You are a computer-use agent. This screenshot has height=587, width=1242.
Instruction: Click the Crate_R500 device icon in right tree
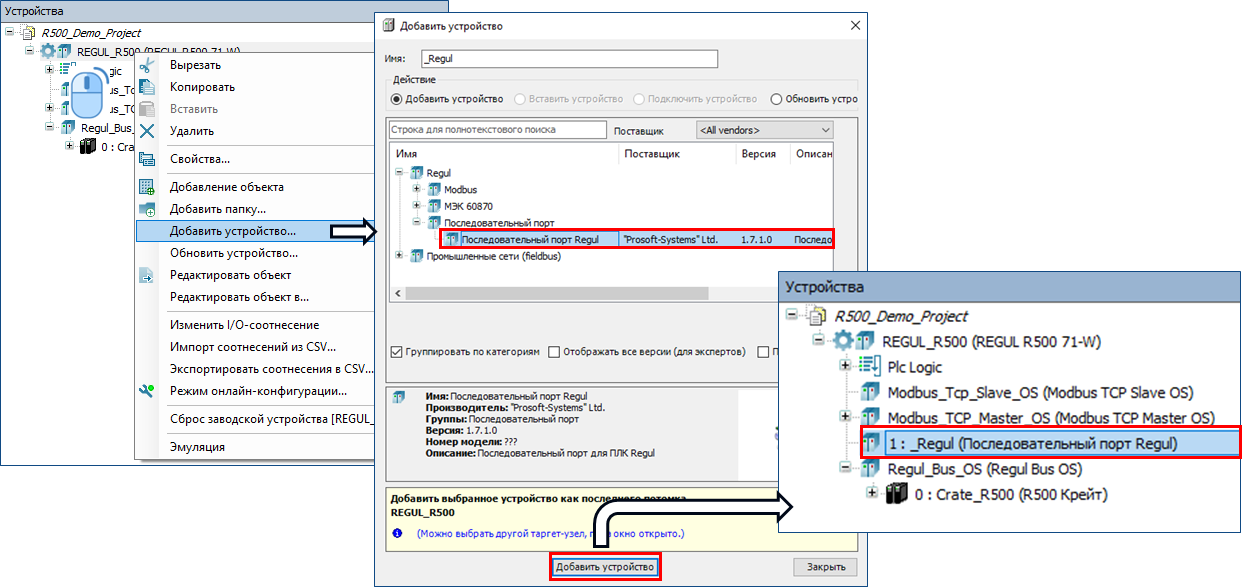coord(897,494)
